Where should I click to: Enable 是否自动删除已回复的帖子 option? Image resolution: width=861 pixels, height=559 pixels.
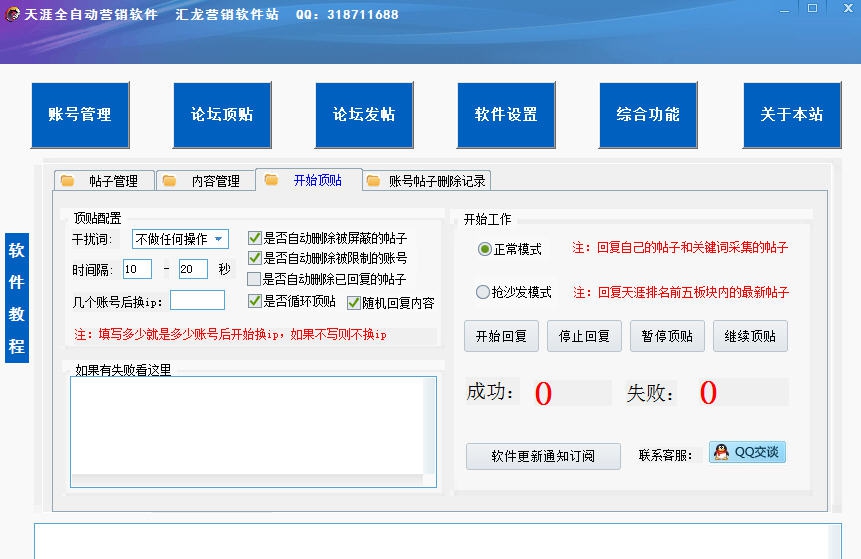coord(255,279)
